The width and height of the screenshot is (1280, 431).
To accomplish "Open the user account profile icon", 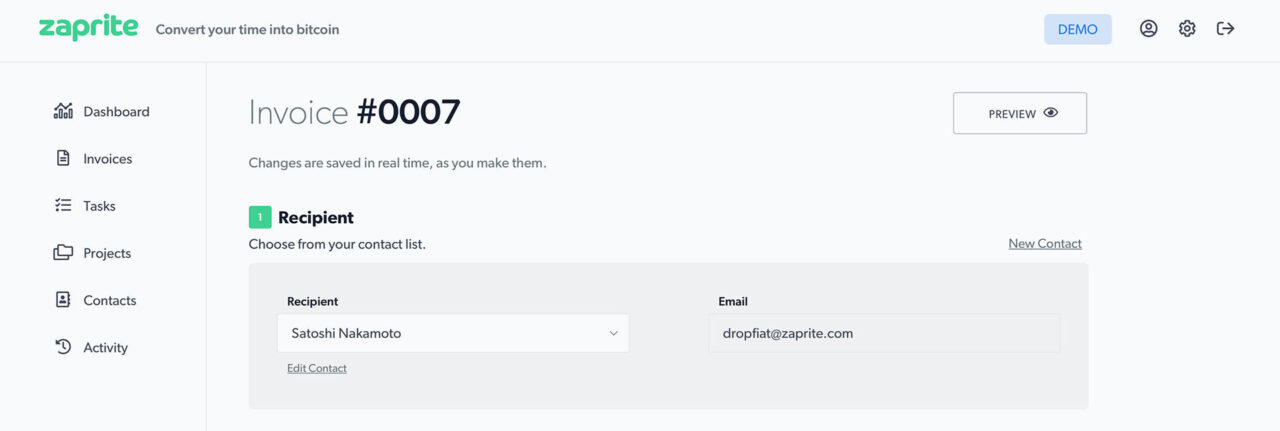I will point(1149,29).
